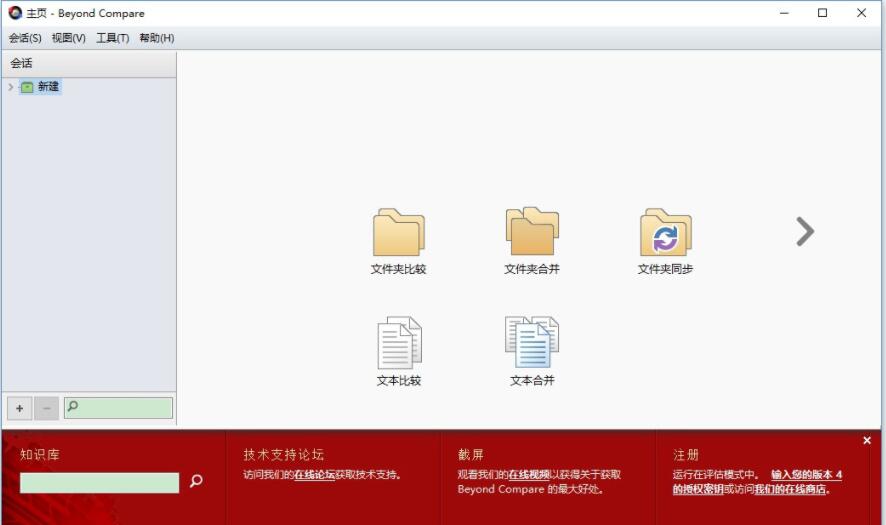
Task: Click the 新建 folder icon in sessions tree
Action: coord(27,87)
